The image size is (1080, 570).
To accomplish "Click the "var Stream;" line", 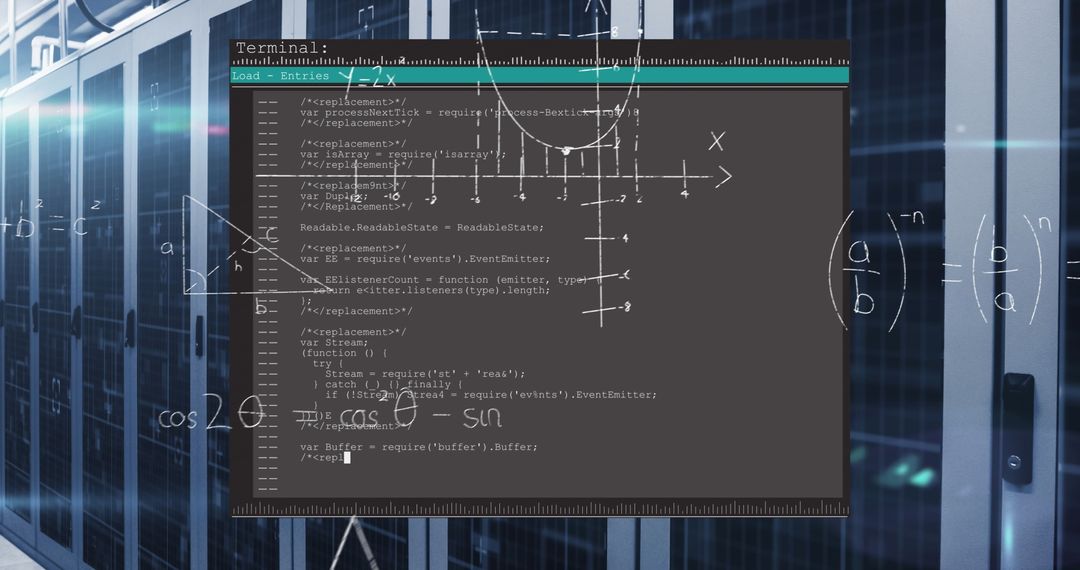I will point(334,342).
